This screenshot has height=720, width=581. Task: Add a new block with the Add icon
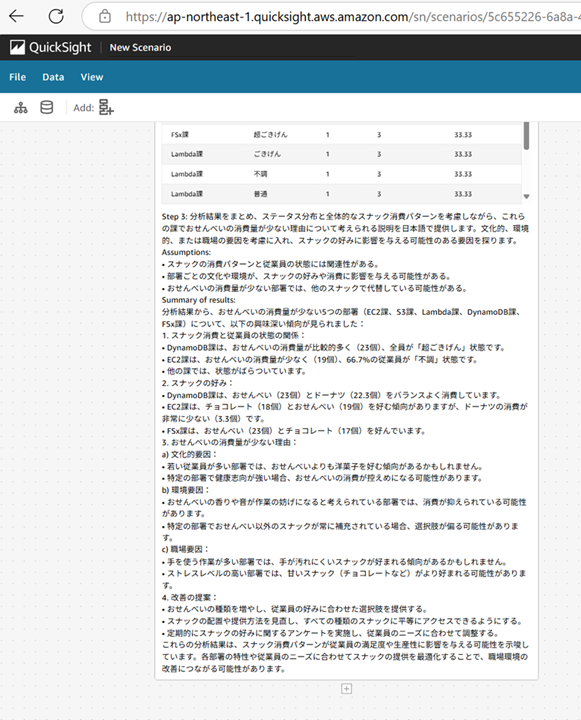[106, 107]
